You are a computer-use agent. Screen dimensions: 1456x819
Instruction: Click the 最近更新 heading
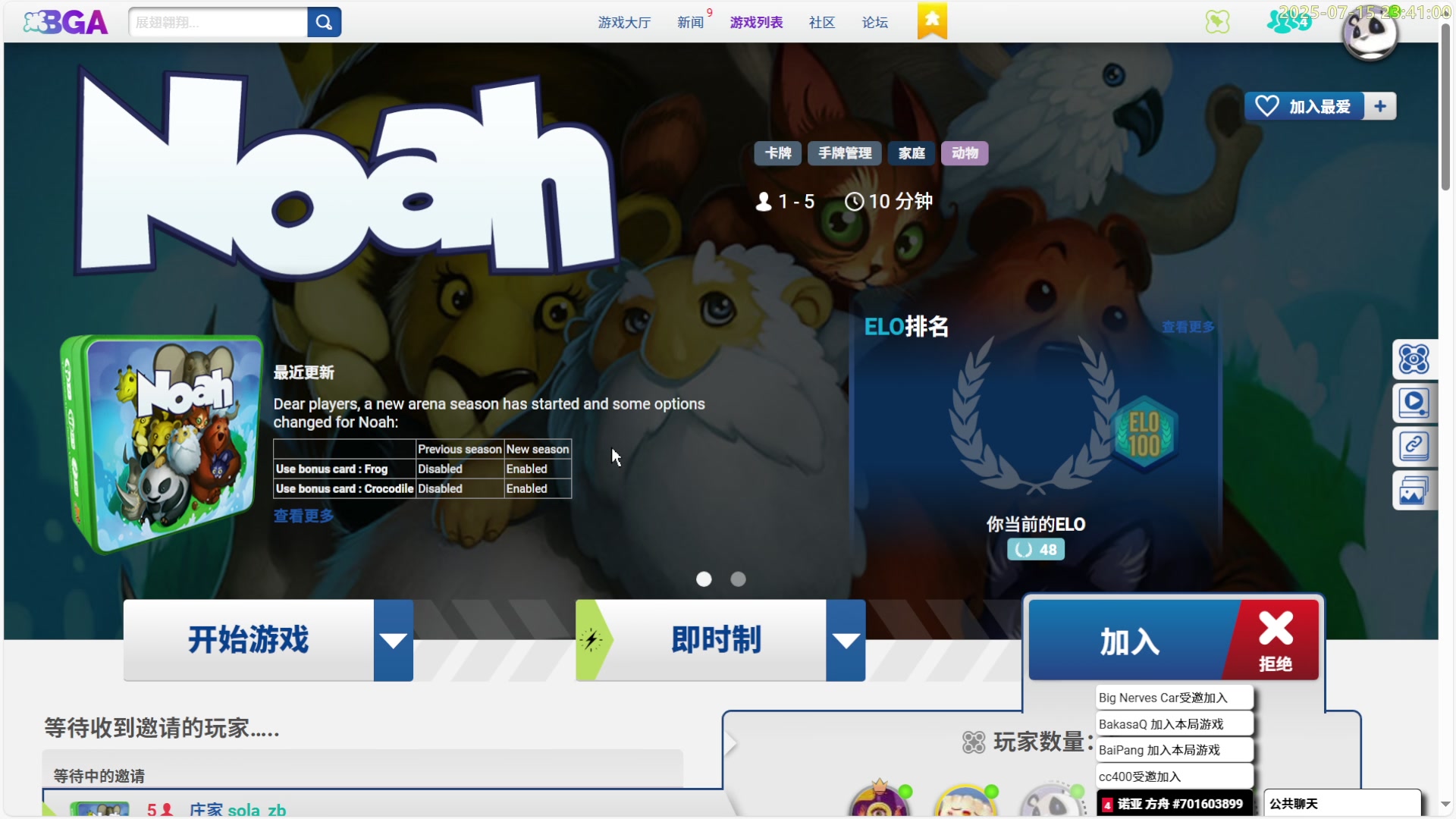click(303, 372)
